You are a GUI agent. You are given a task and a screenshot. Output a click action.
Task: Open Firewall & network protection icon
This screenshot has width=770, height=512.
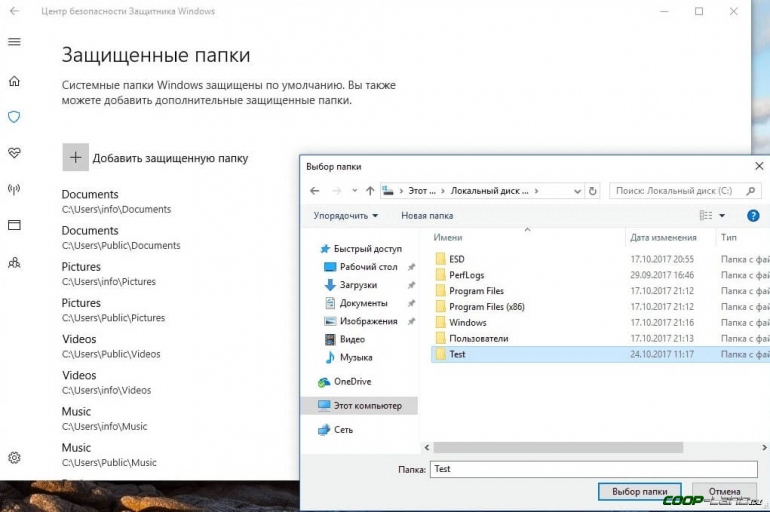14,189
